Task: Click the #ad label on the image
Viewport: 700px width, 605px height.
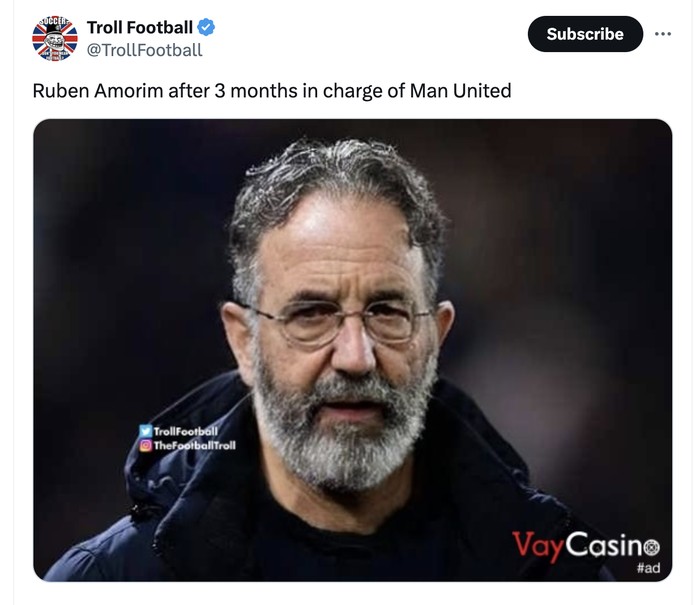Action: [x=648, y=568]
